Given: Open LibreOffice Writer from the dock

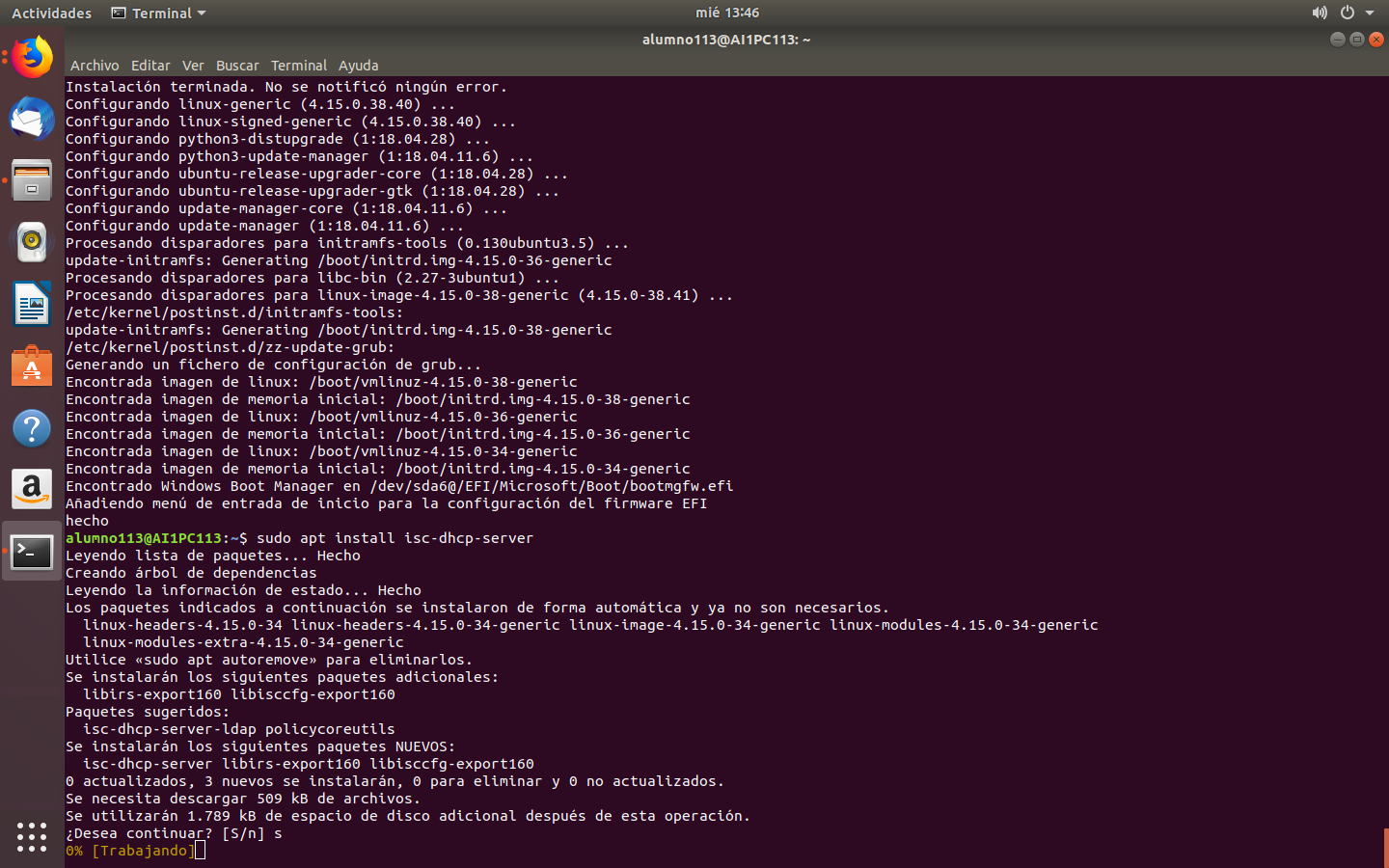Looking at the screenshot, I should coord(31,304).
